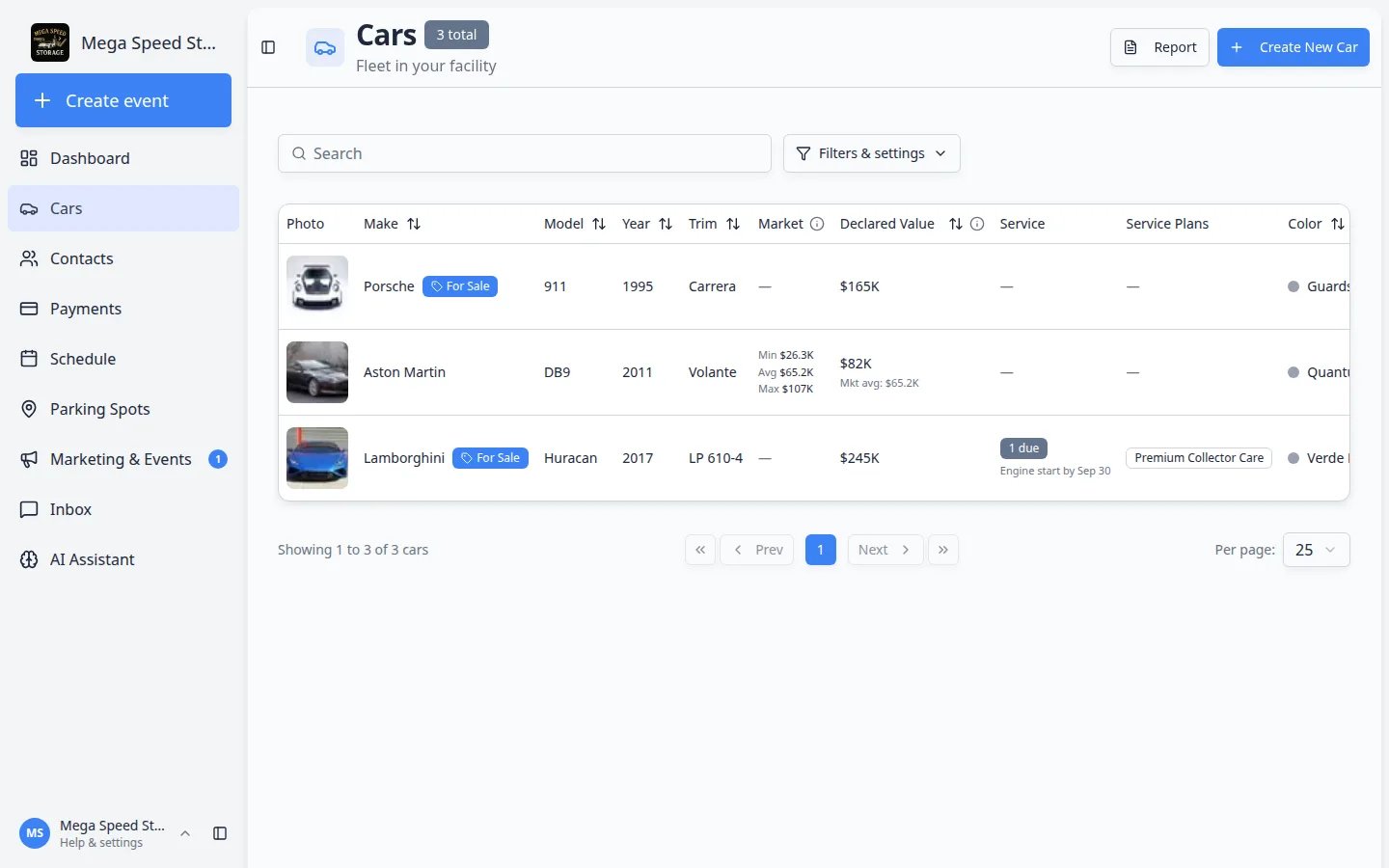
Task: Sort by Year column arrows
Action: pyautogui.click(x=666, y=224)
